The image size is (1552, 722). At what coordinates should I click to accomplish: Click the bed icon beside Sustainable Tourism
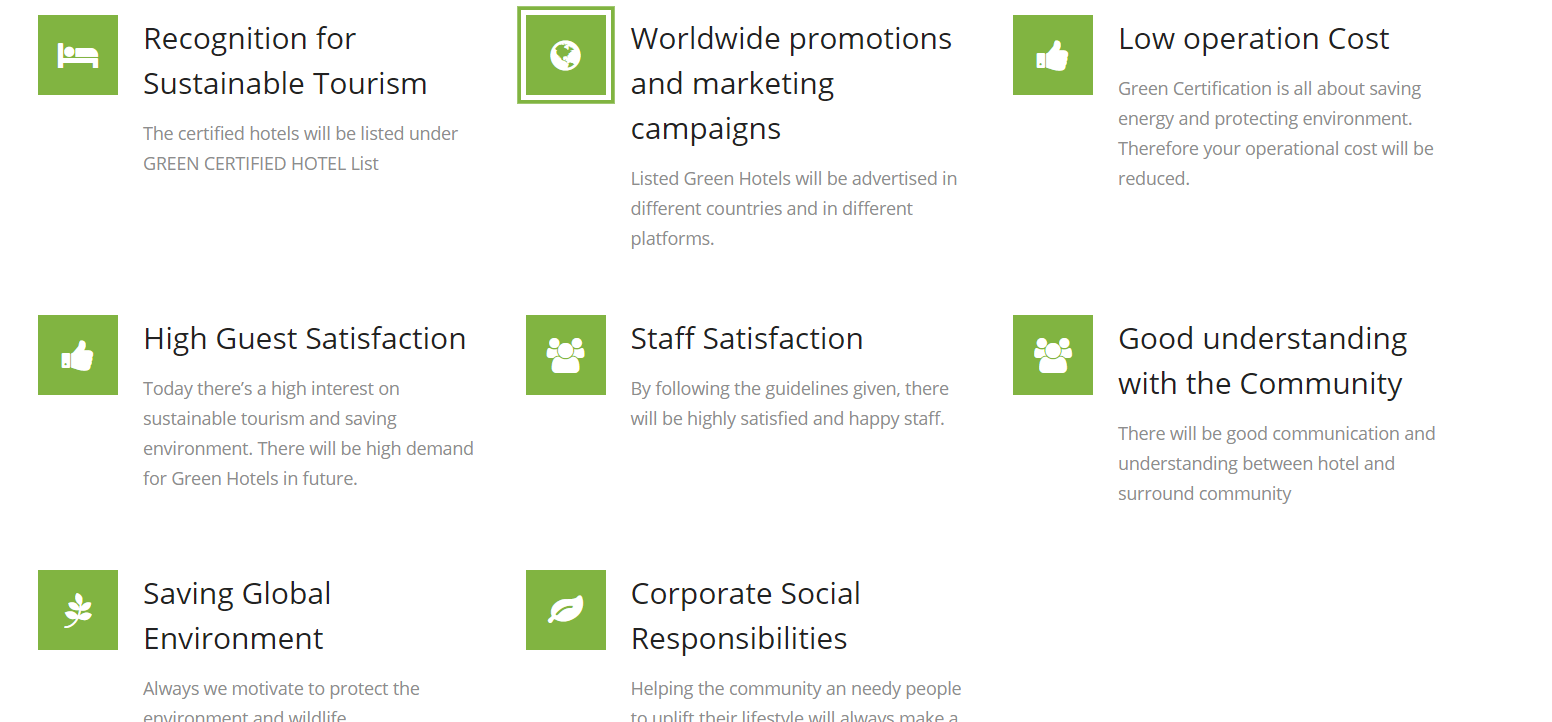point(78,55)
